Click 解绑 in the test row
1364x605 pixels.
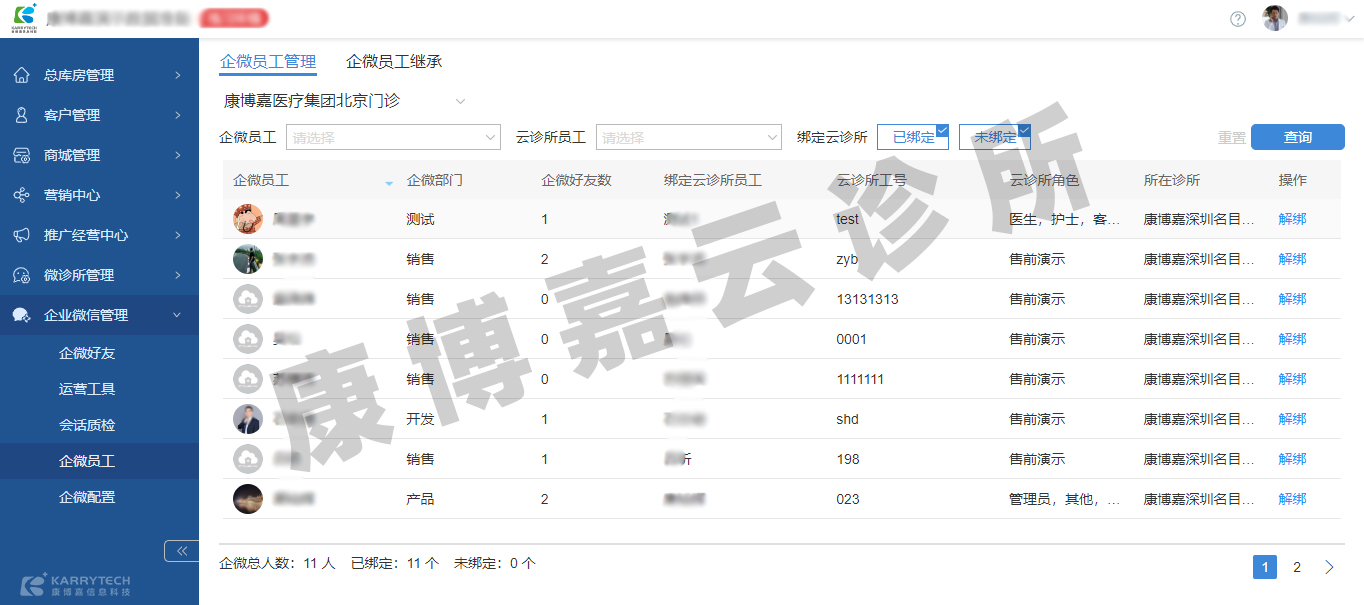[1292, 219]
